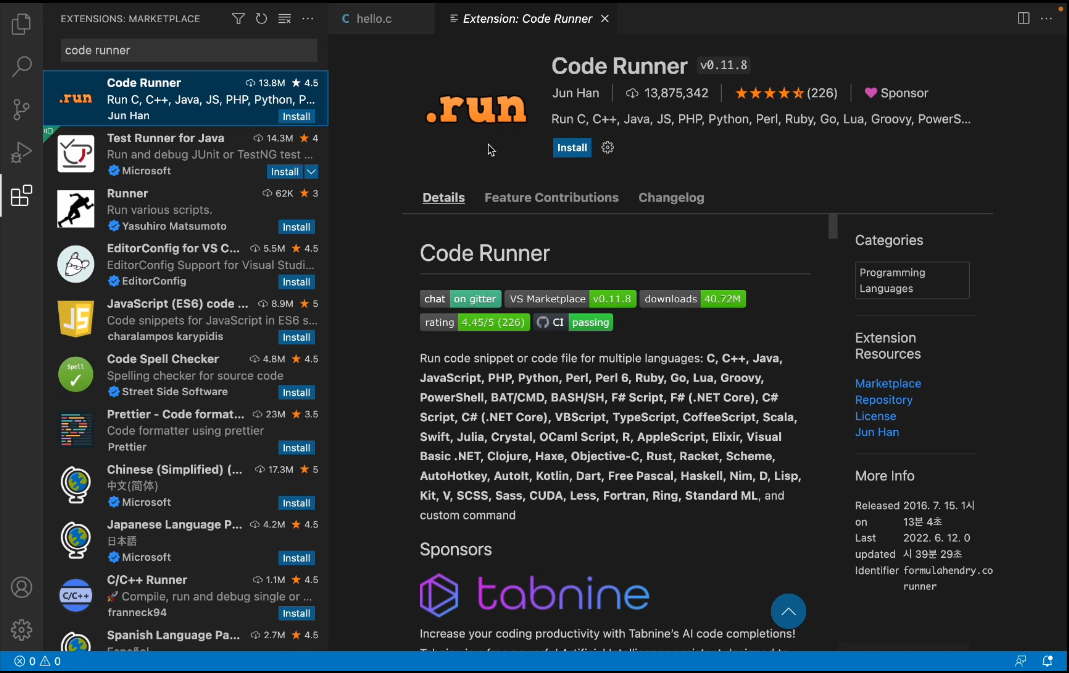Select EditorConfig extension mouse icon

(76, 264)
